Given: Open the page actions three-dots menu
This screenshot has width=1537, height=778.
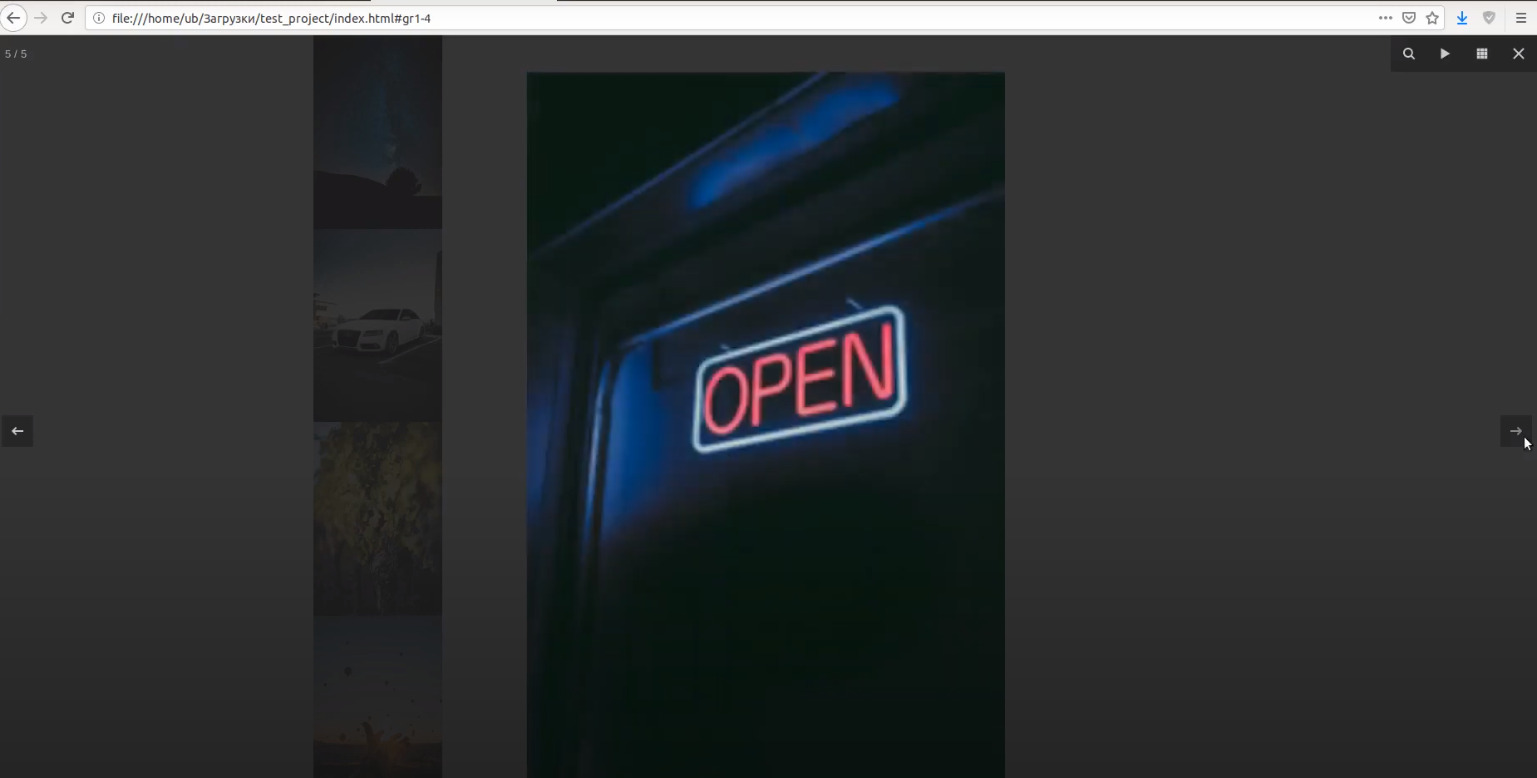Looking at the screenshot, I should [1385, 18].
